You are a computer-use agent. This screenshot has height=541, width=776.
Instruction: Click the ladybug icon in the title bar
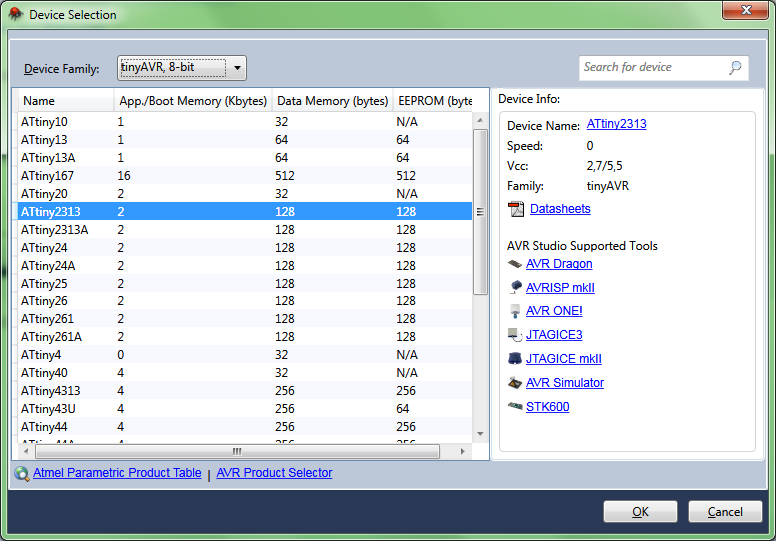(x=16, y=14)
